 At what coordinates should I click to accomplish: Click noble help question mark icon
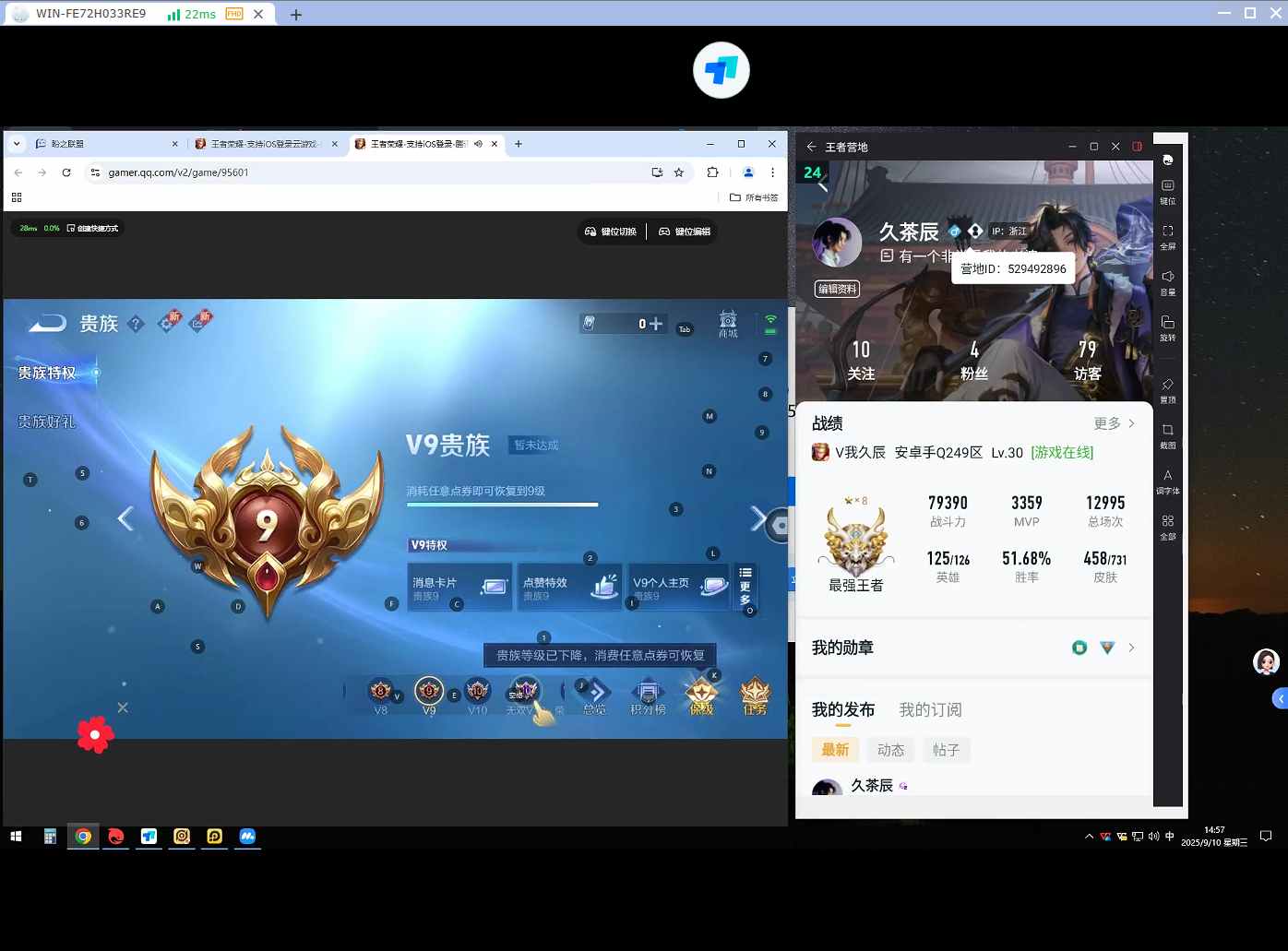[x=136, y=324]
